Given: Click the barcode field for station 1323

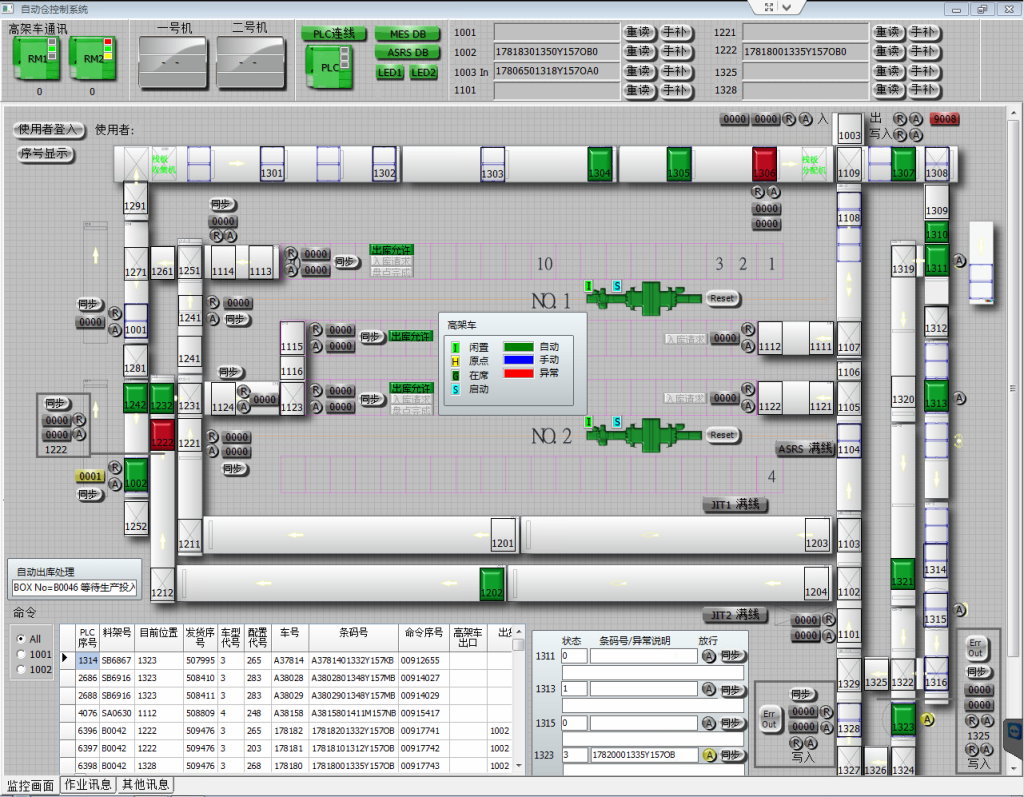Looking at the screenshot, I should coord(642,755).
